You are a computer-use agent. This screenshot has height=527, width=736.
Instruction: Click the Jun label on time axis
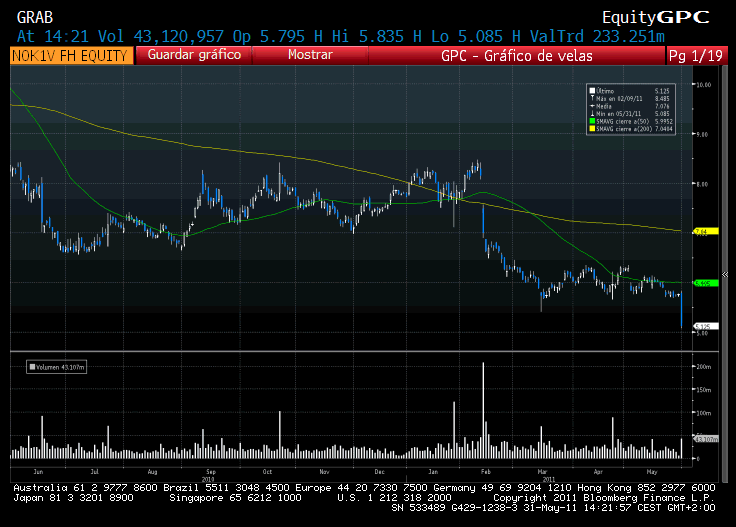coord(38,472)
